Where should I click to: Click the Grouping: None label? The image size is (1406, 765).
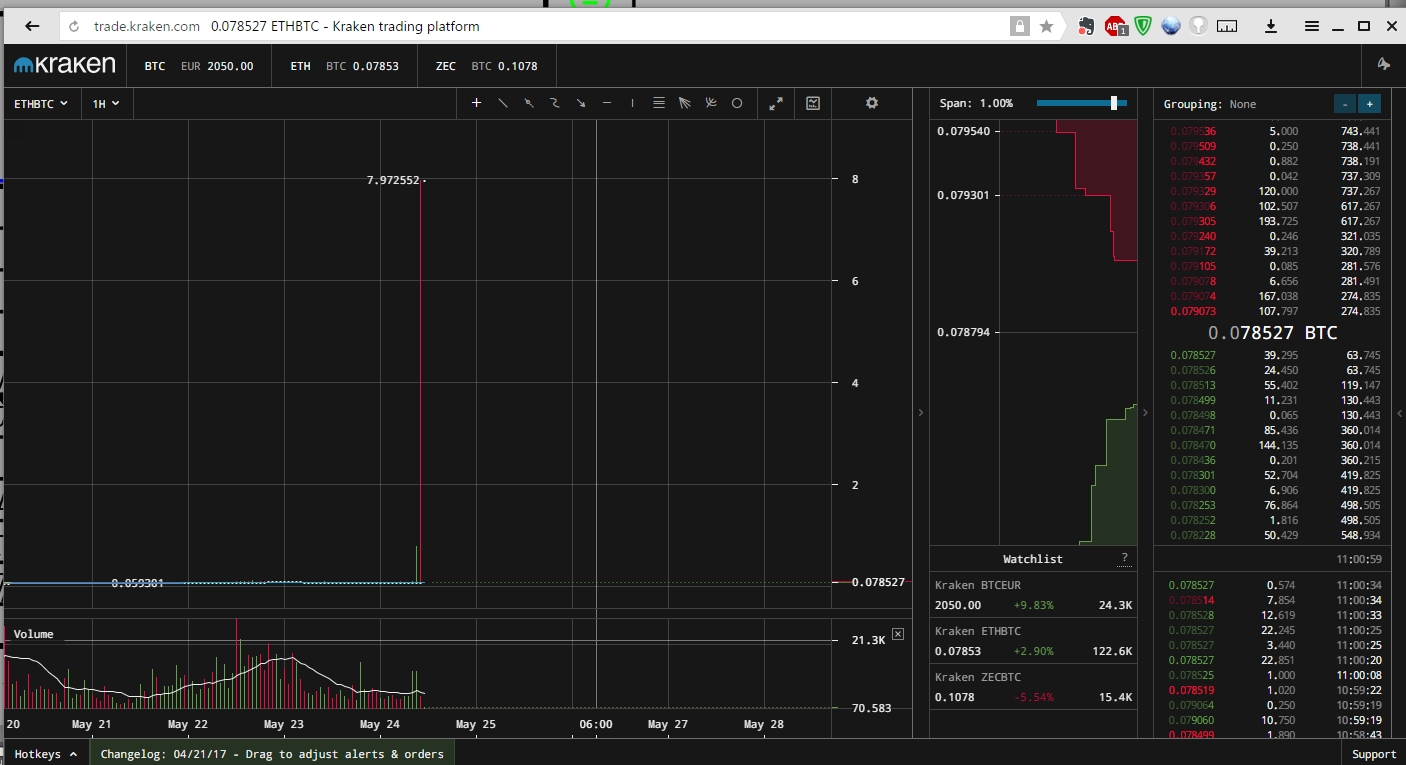(x=1210, y=104)
